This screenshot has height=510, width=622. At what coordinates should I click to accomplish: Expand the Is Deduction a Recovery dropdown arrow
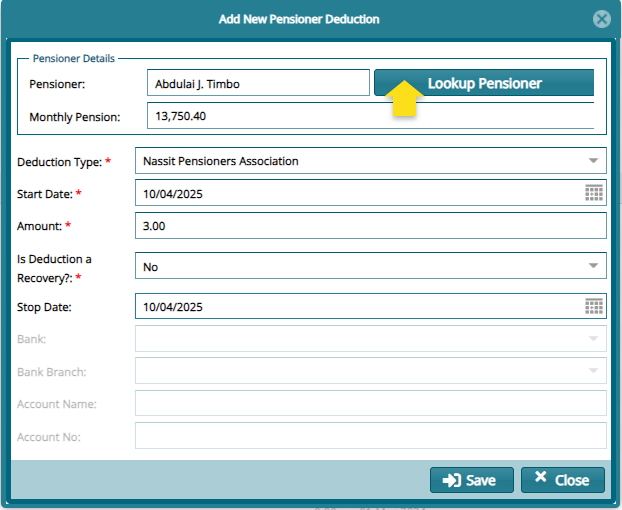tap(593, 266)
